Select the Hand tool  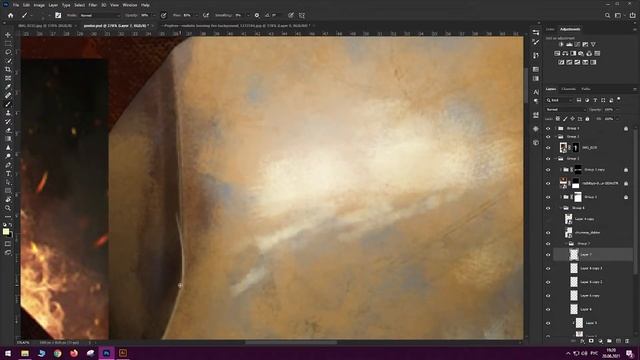[8, 200]
